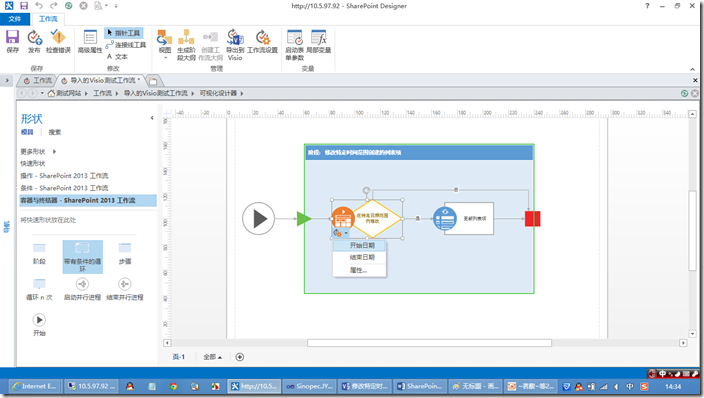Open Advanced Properties (高级属性)
Viewport: 704px width, 398px height.
click(90, 41)
